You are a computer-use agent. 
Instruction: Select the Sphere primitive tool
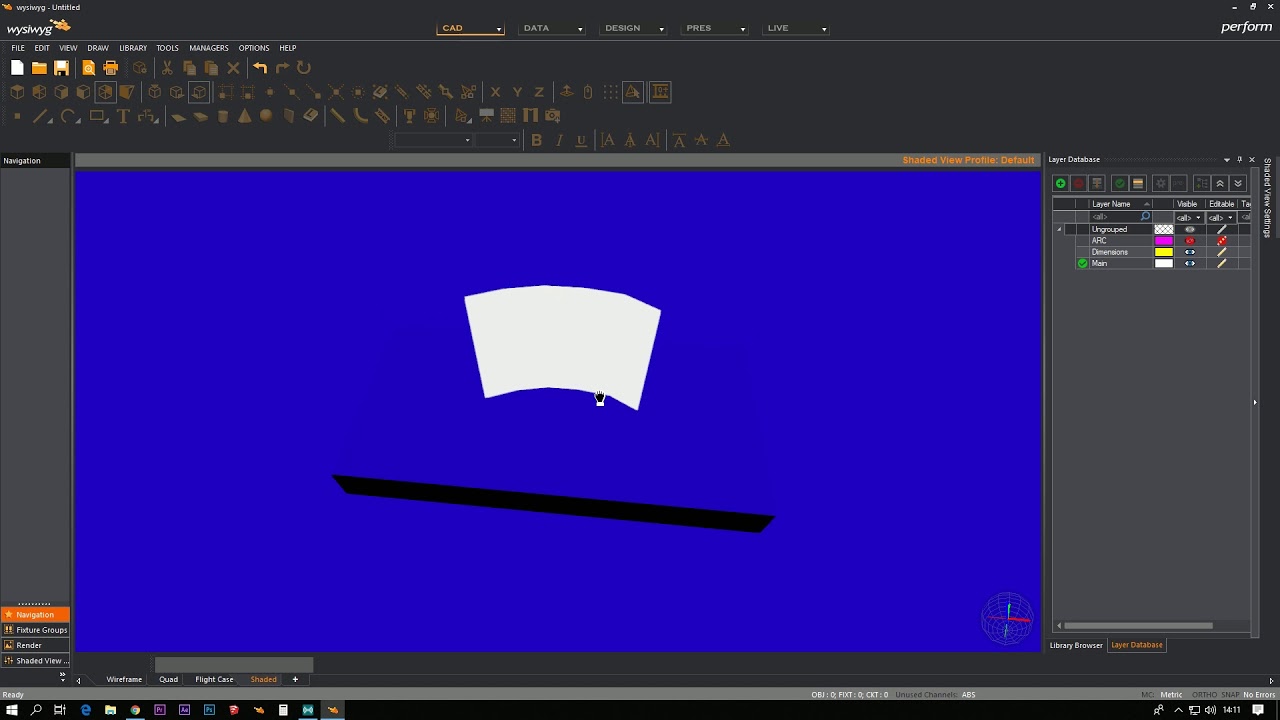tap(266, 116)
